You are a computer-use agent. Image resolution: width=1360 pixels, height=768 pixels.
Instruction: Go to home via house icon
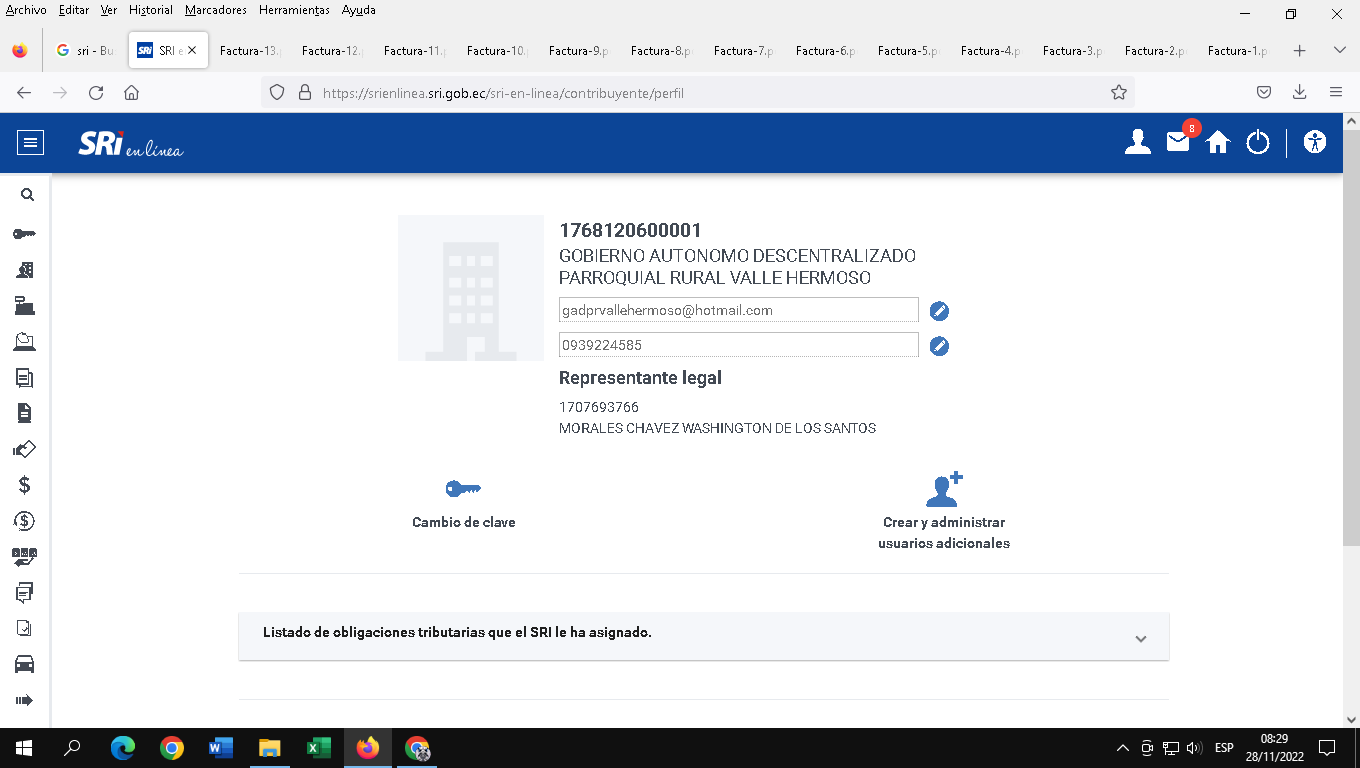(1217, 143)
